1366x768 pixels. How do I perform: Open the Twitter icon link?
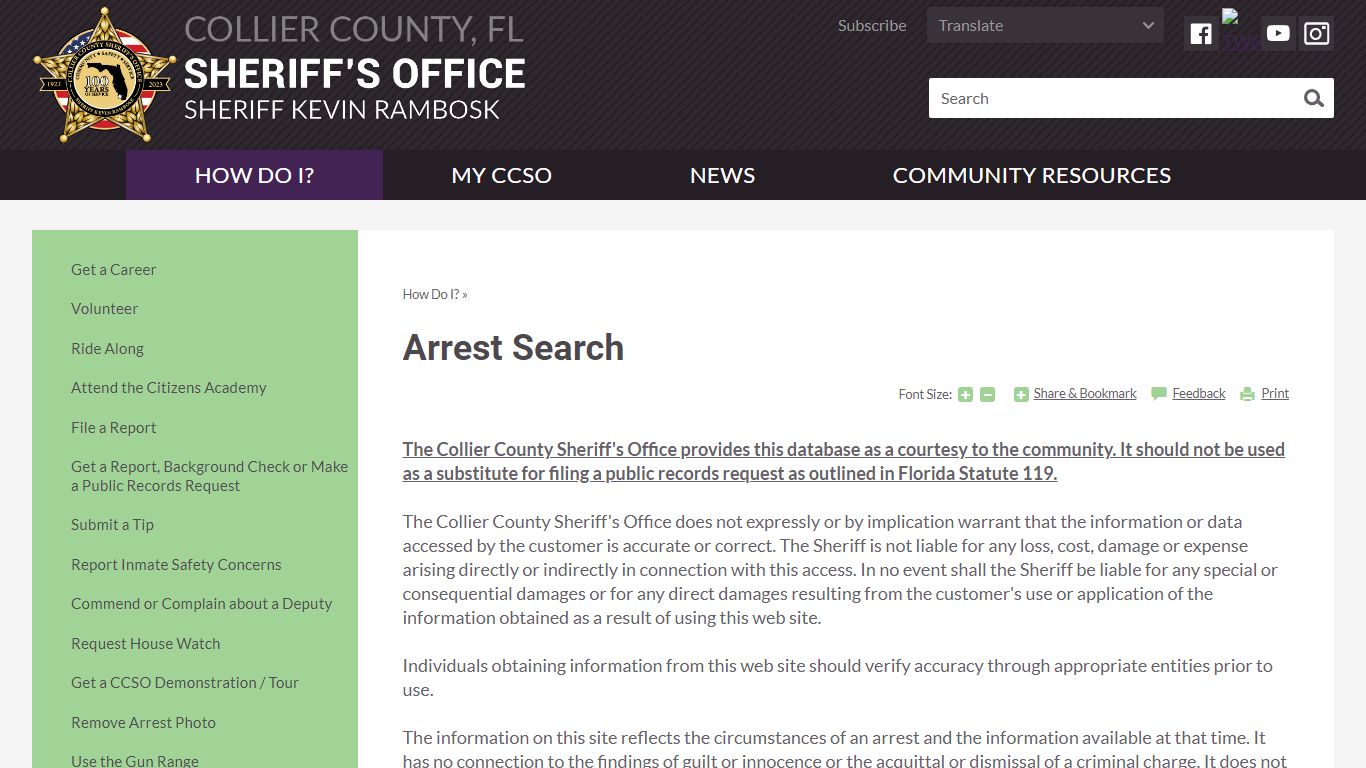(x=1240, y=30)
